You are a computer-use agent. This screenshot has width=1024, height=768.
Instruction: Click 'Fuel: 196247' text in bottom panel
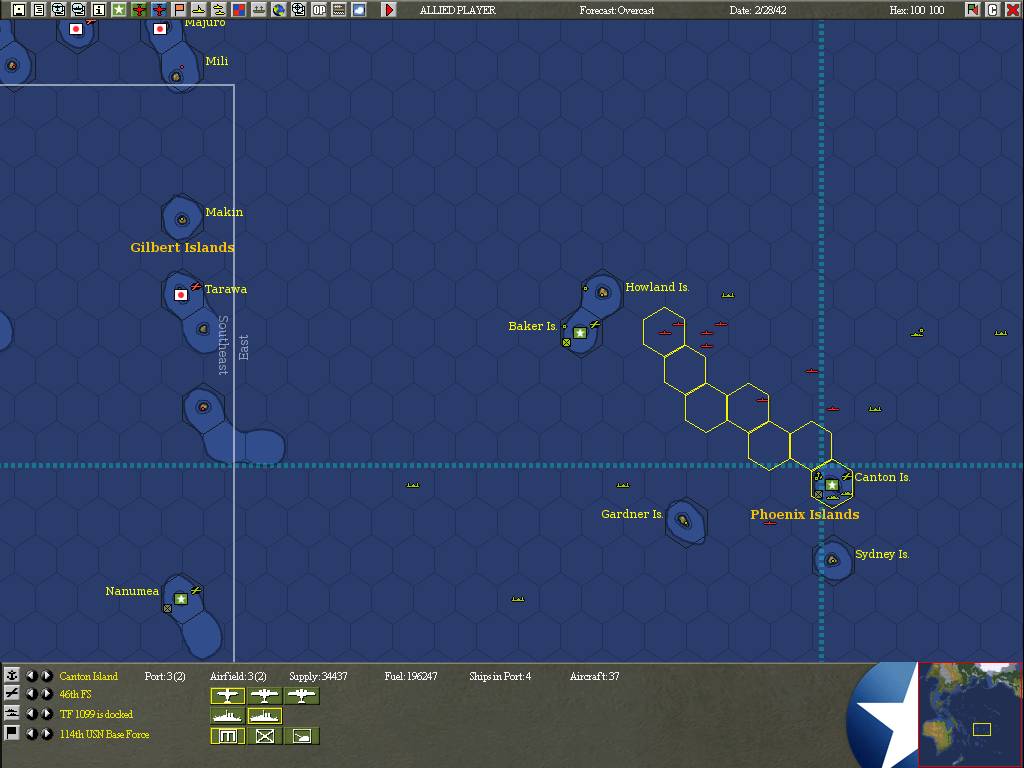(x=411, y=676)
